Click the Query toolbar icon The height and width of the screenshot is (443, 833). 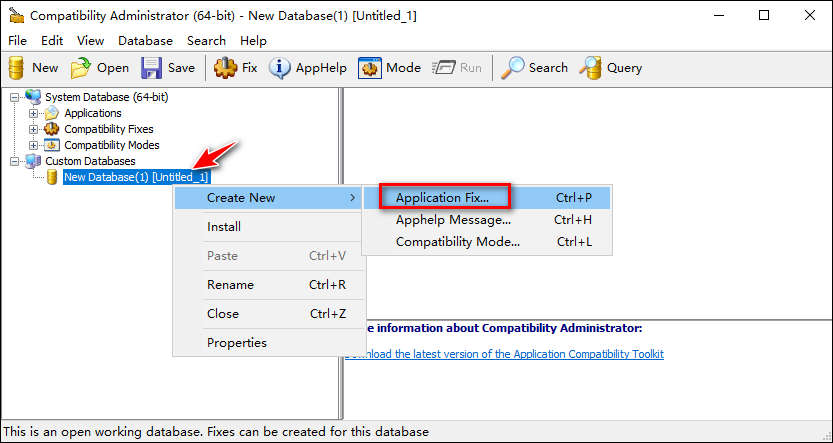coord(590,68)
